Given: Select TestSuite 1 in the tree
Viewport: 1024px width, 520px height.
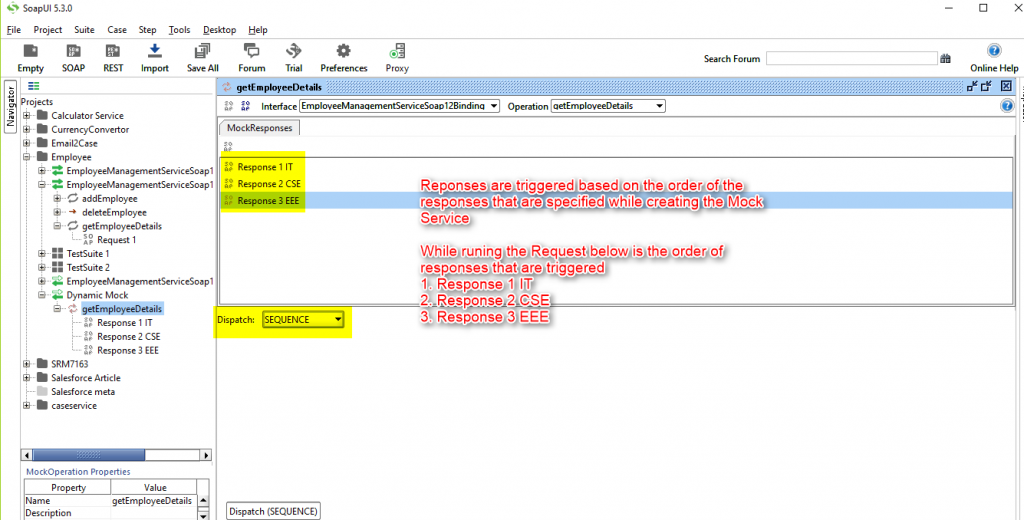Looking at the screenshot, I should pos(88,254).
